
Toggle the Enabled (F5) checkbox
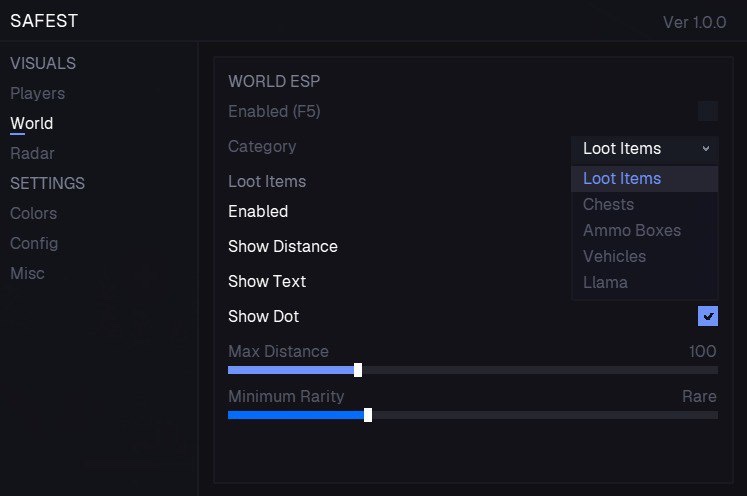(707, 111)
